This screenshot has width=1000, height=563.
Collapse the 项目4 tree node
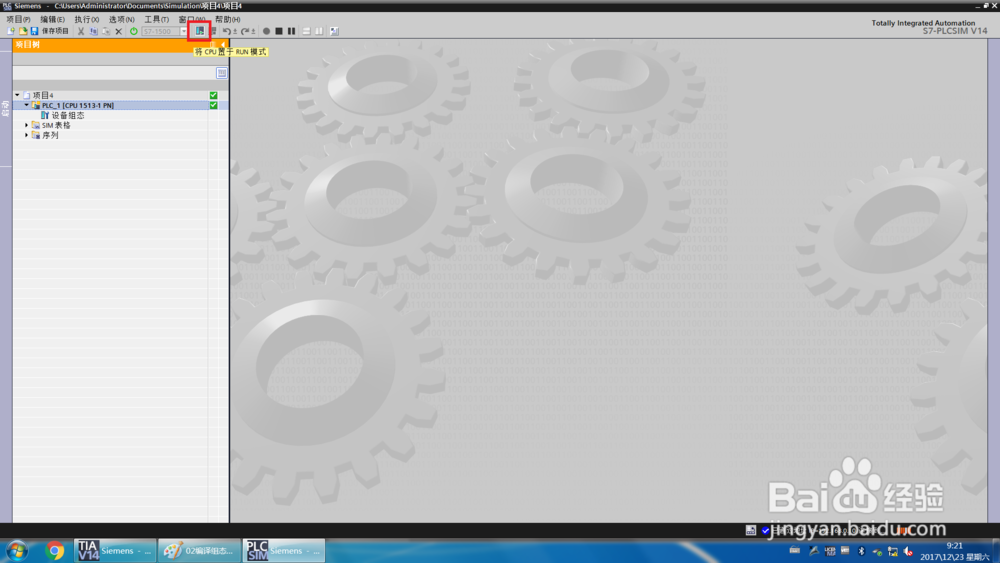point(17,95)
